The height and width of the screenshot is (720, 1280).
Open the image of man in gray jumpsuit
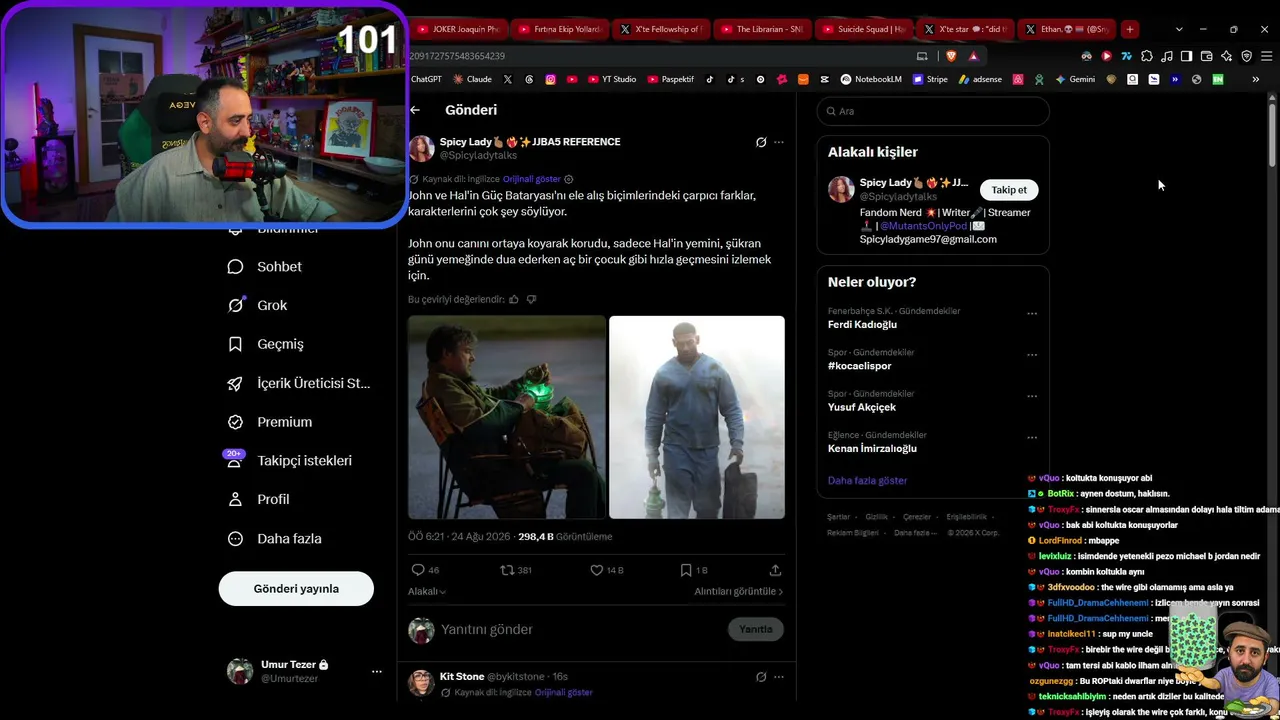click(697, 418)
